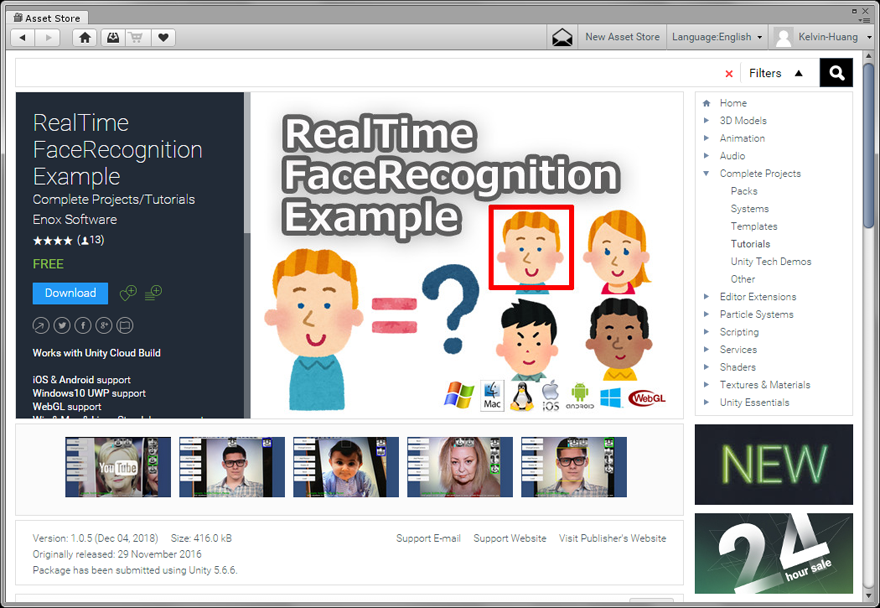Share asset on Facebook
Screen dimensions: 880x608
[83, 325]
